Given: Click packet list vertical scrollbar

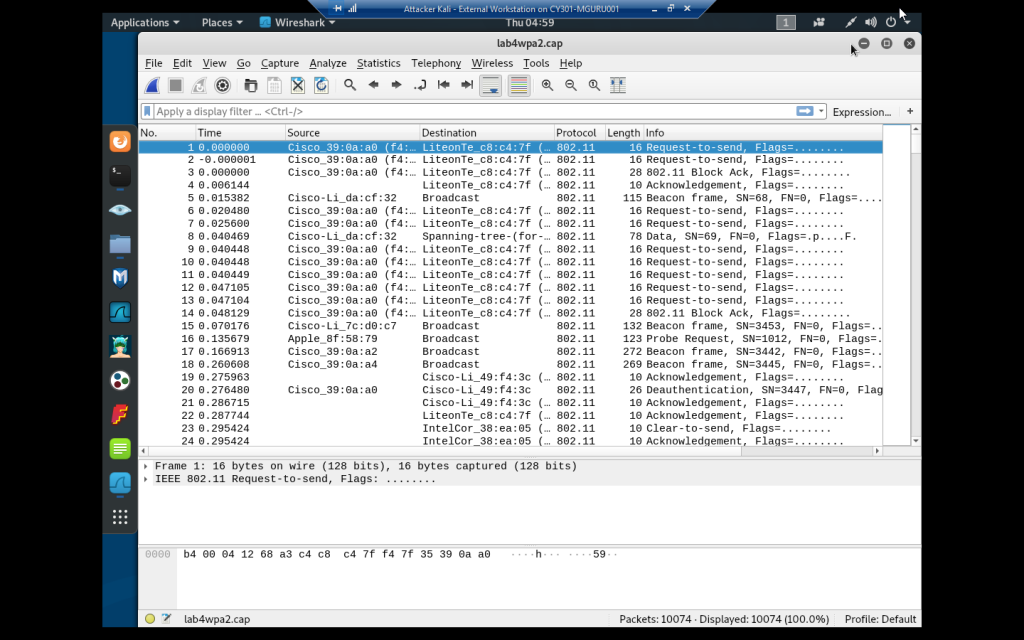Looking at the screenshot, I should [x=916, y=285].
